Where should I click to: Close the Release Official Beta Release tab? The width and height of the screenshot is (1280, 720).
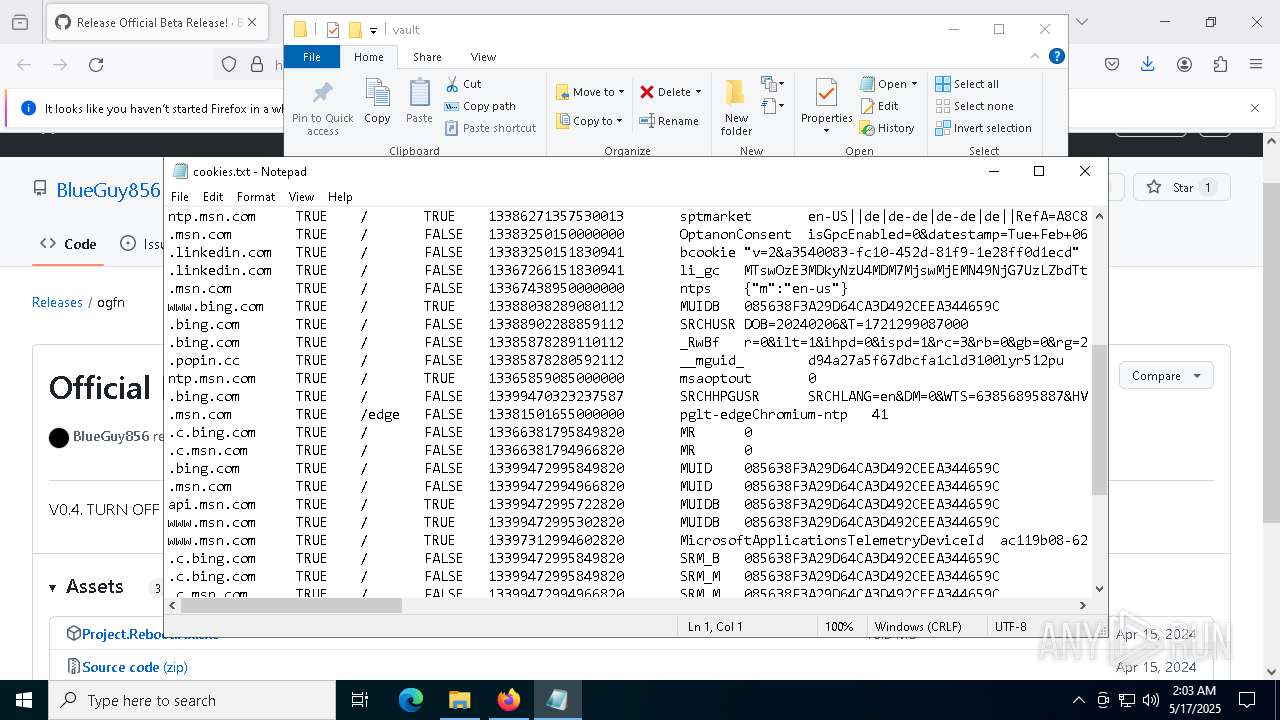point(252,22)
